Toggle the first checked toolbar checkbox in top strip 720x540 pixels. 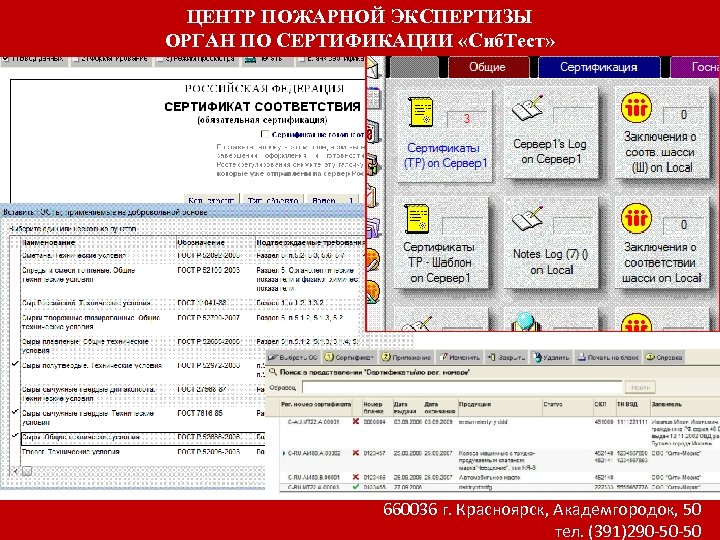point(6,59)
